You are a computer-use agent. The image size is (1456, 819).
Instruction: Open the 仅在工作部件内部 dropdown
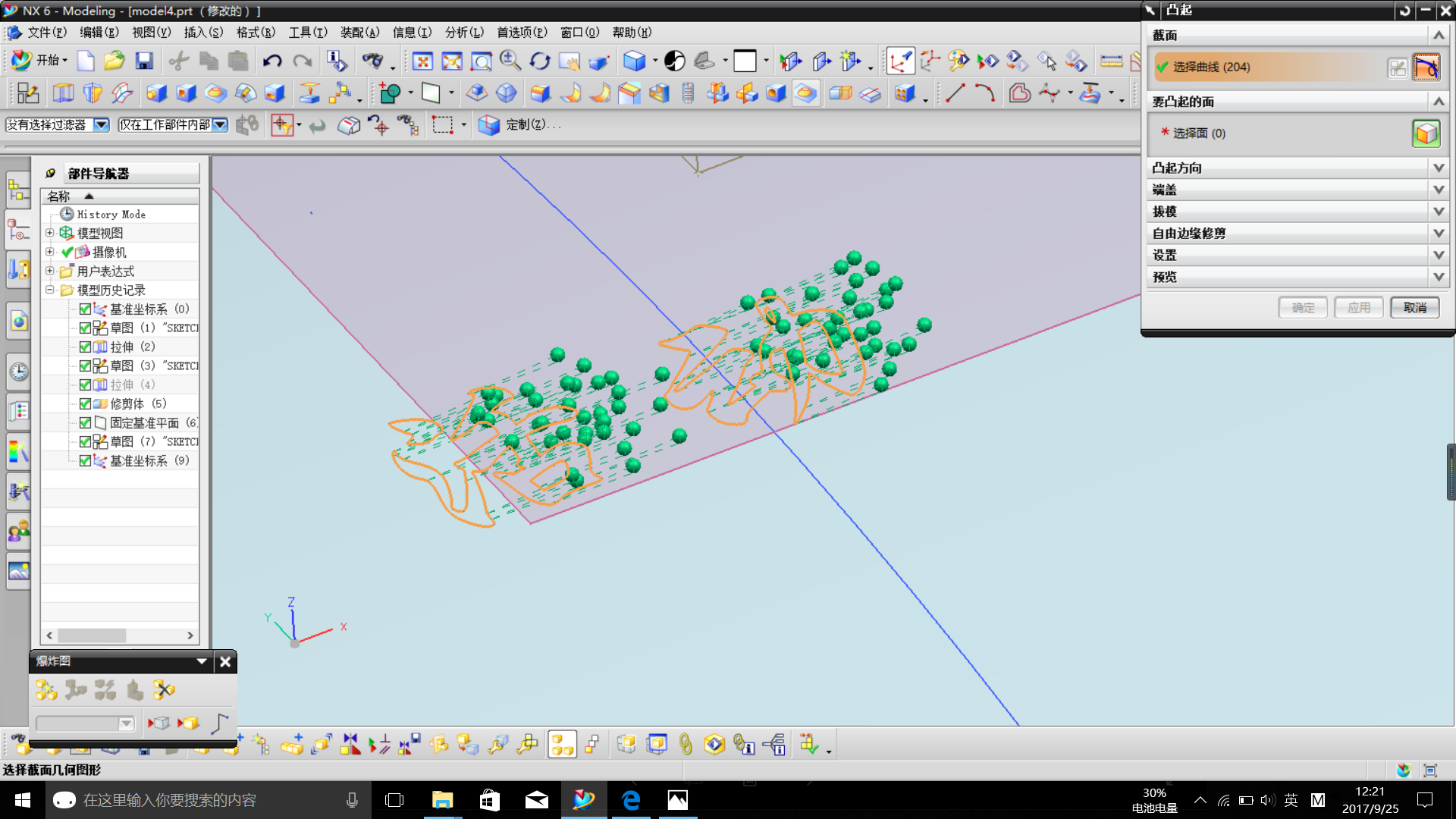220,125
